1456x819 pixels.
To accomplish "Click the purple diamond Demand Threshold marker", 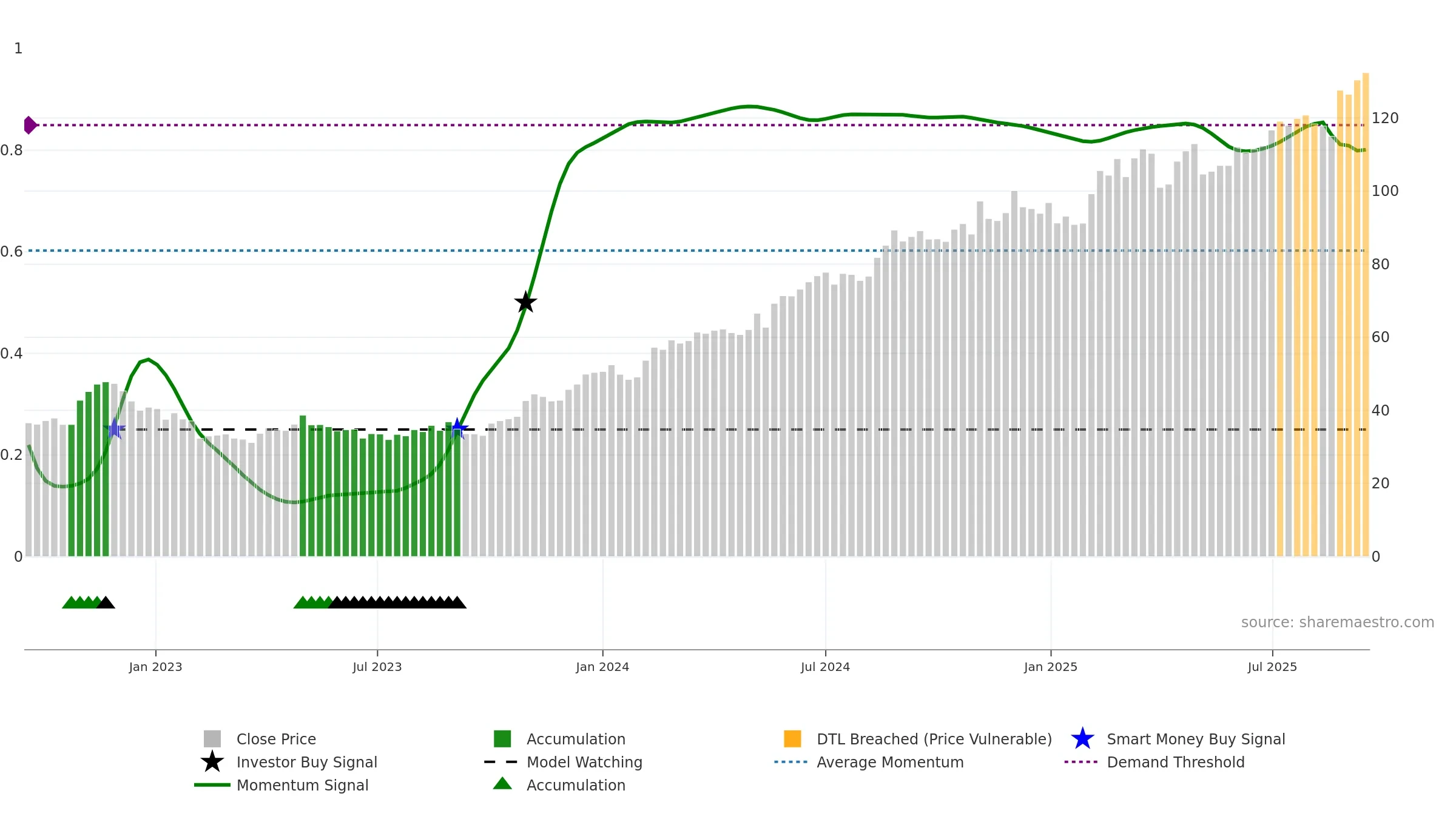I will click(30, 125).
